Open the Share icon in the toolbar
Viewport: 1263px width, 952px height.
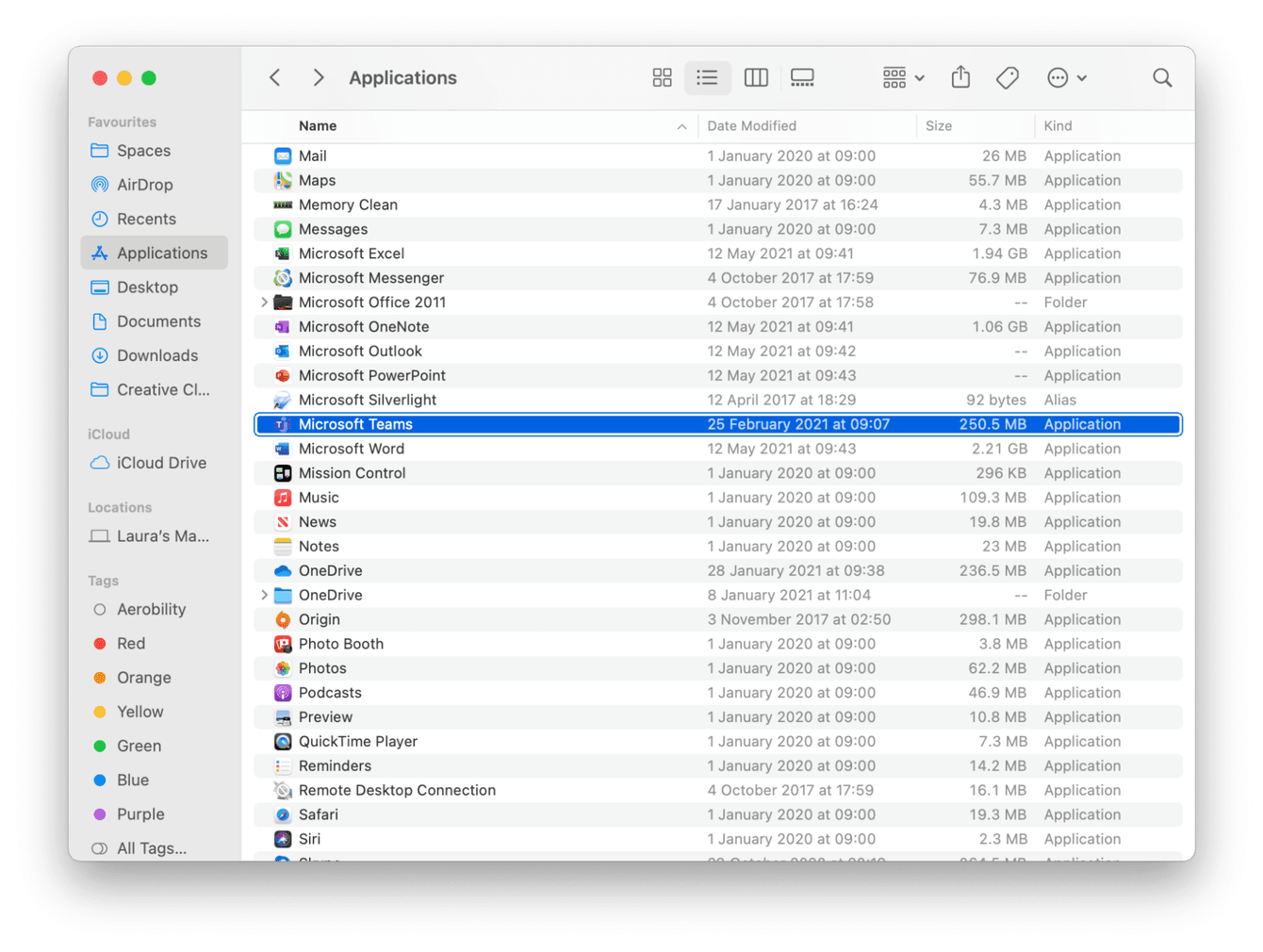960,77
